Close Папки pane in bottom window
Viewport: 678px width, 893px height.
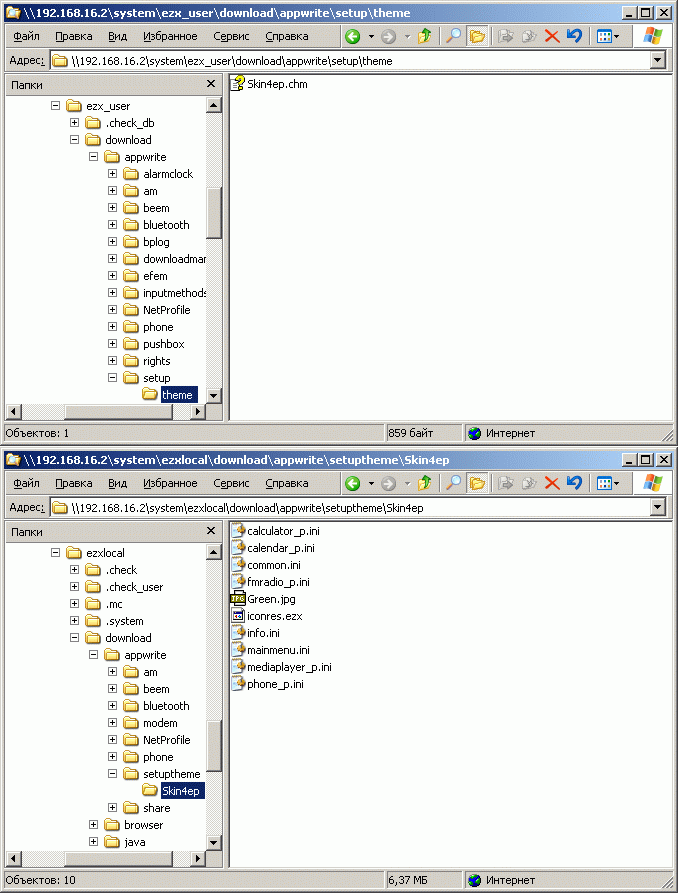[x=211, y=531]
